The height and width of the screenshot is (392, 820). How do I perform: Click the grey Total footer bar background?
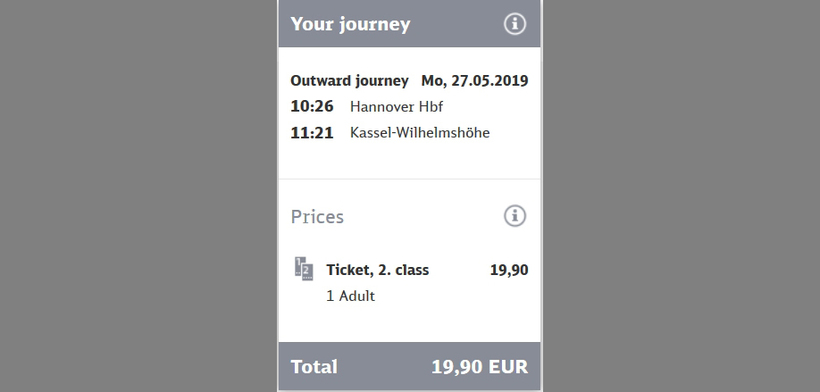pos(384,367)
